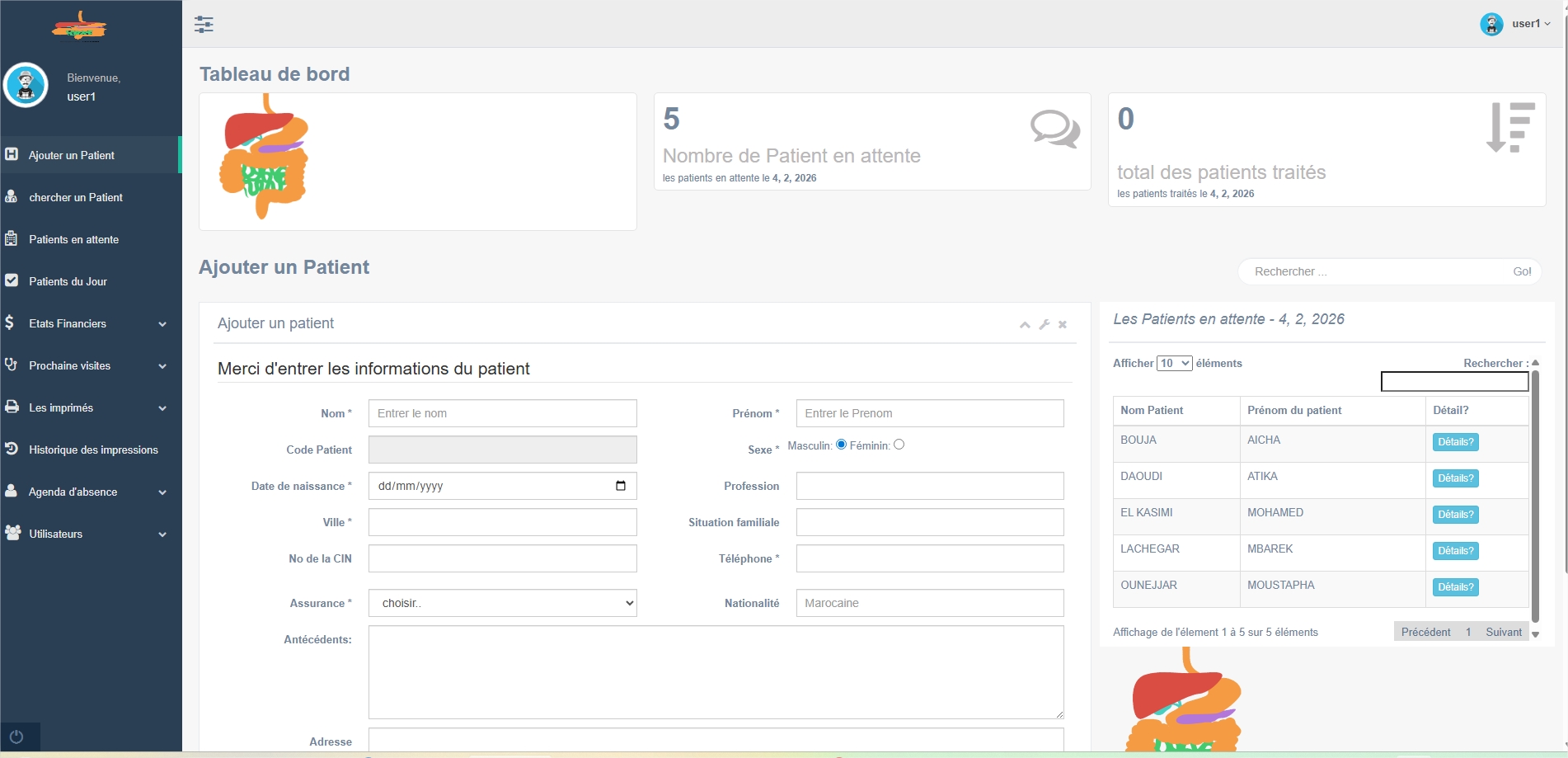This screenshot has width=1568, height=758.
Task: Click the chat bubbles waiting patients icon
Action: click(x=1054, y=129)
